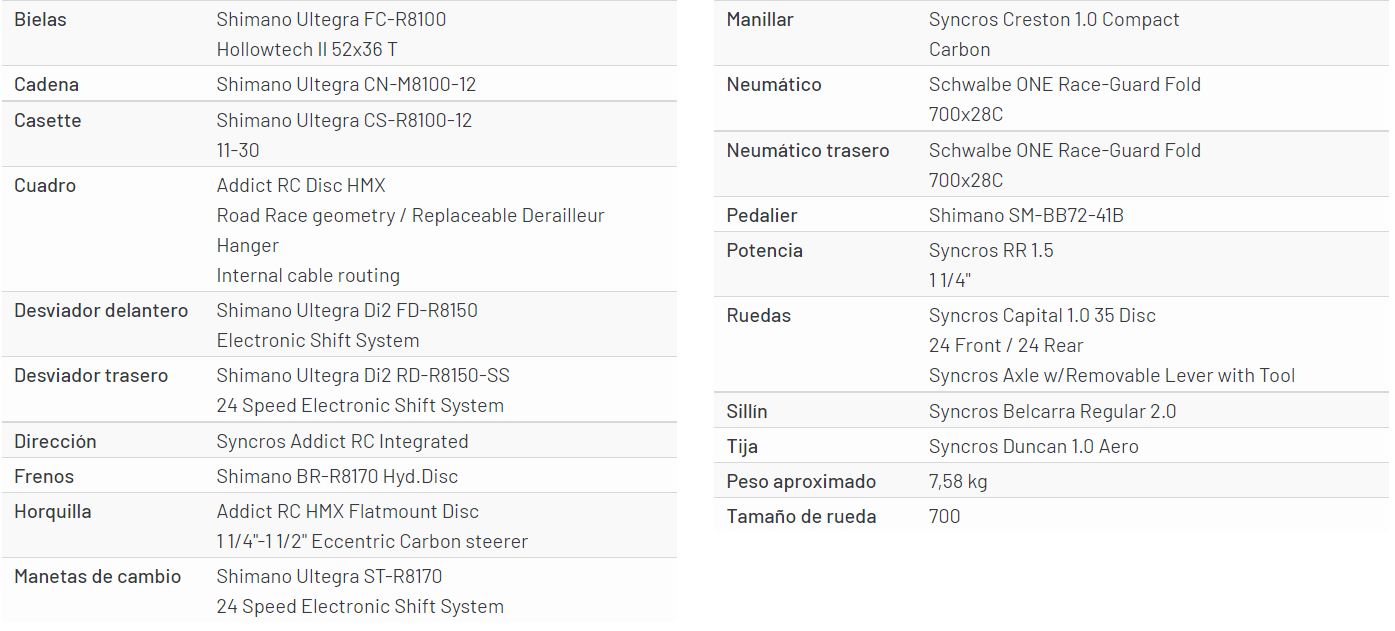Click the Manetas de cambio label

click(x=98, y=576)
